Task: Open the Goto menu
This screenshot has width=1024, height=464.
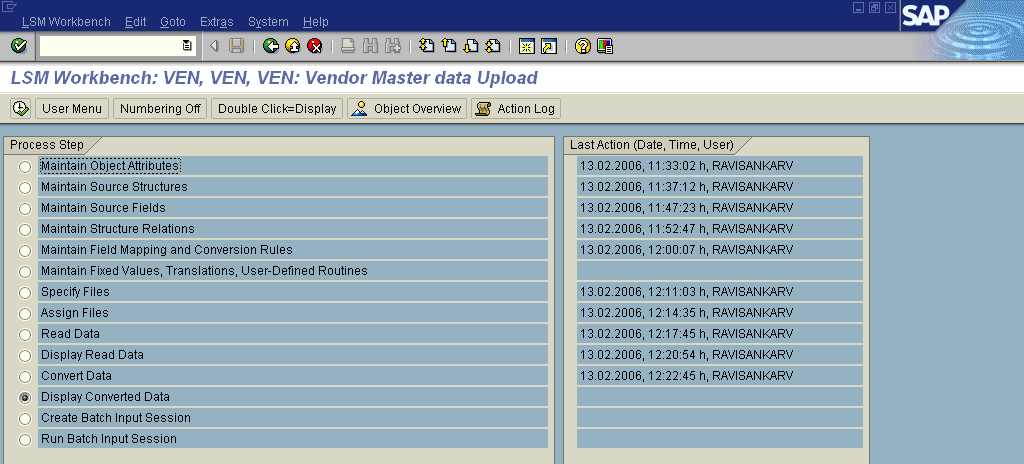Action: [x=172, y=22]
